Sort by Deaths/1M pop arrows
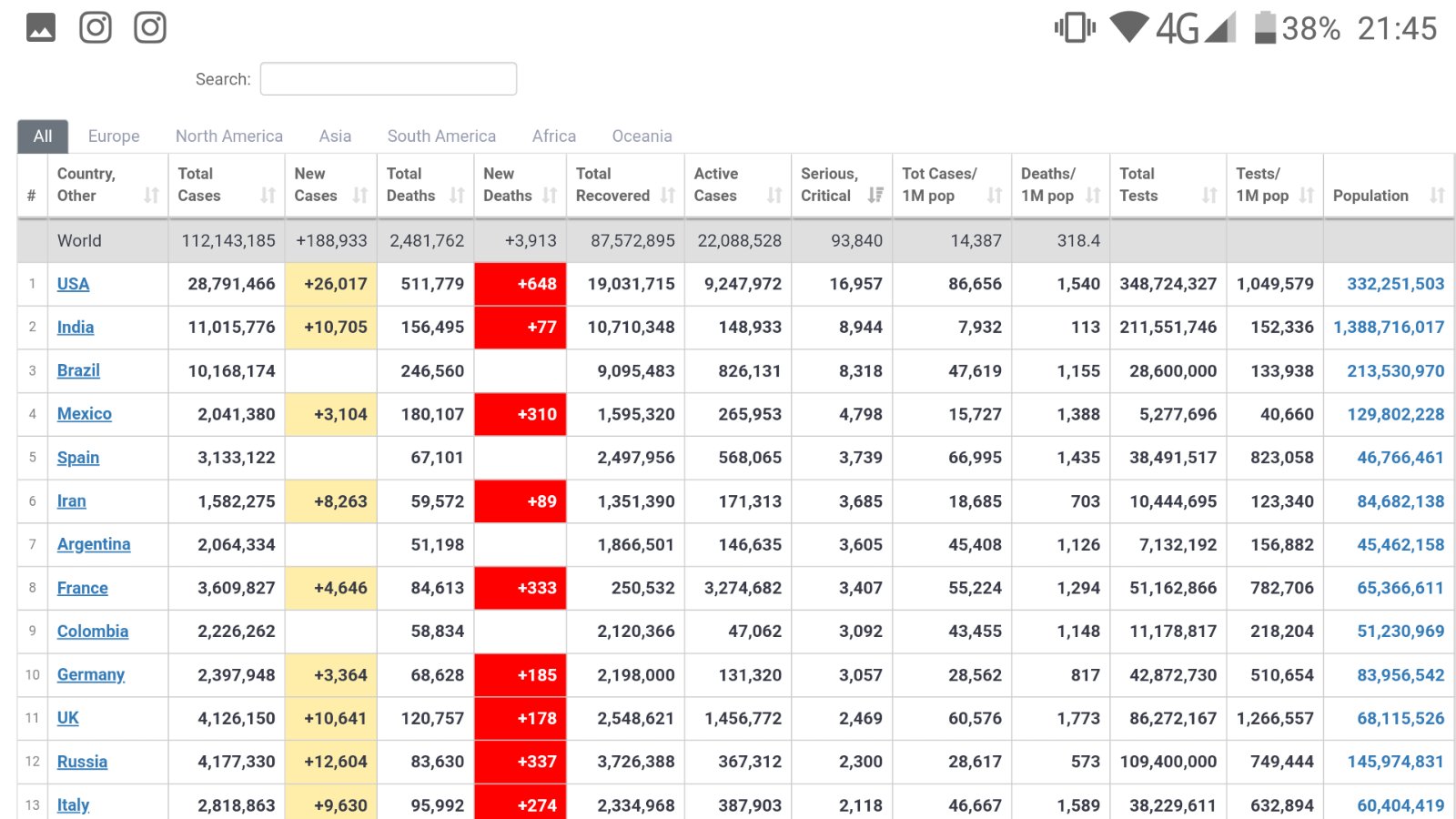The image size is (1456, 819). [x=1093, y=196]
